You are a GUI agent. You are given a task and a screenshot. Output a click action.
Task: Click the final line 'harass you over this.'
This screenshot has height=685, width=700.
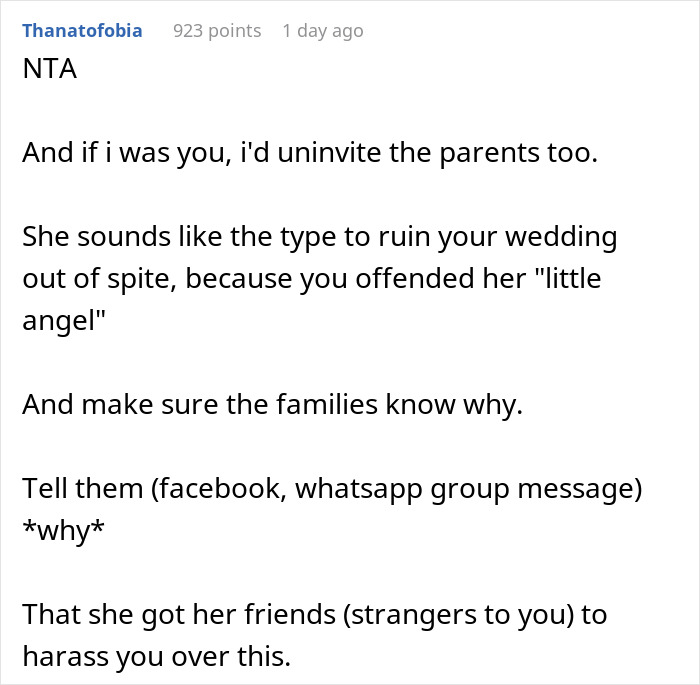(x=157, y=657)
